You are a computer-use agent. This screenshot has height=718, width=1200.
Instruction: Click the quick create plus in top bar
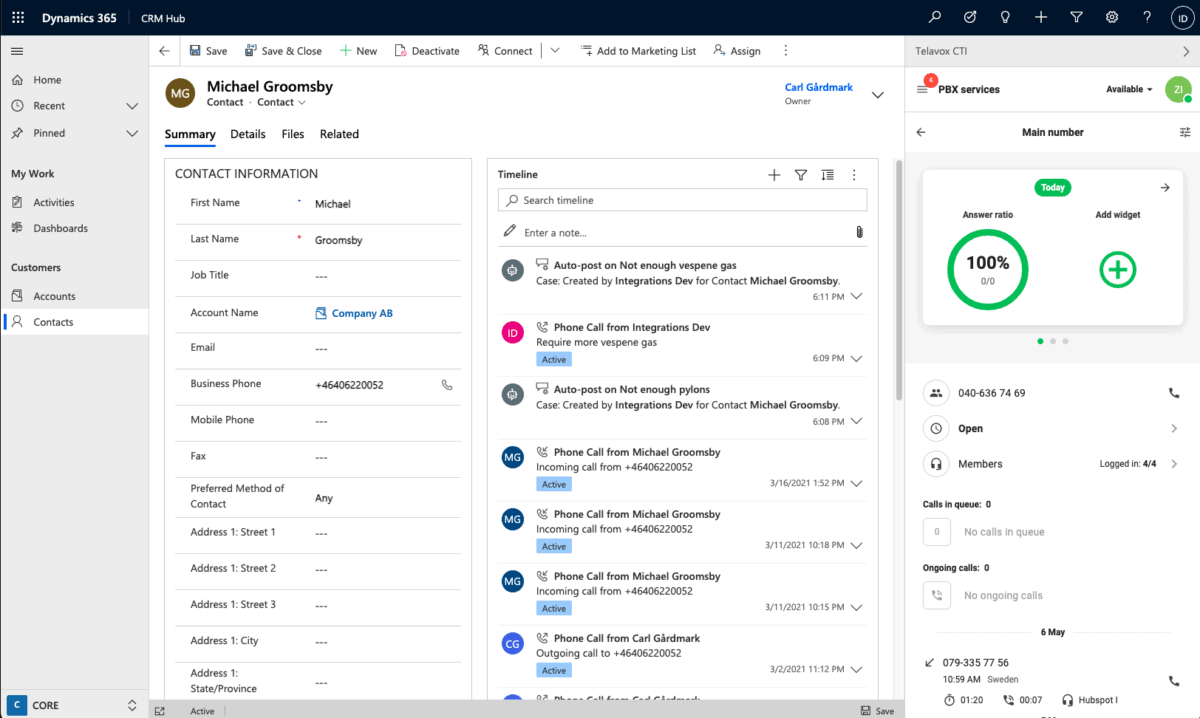point(1041,18)
